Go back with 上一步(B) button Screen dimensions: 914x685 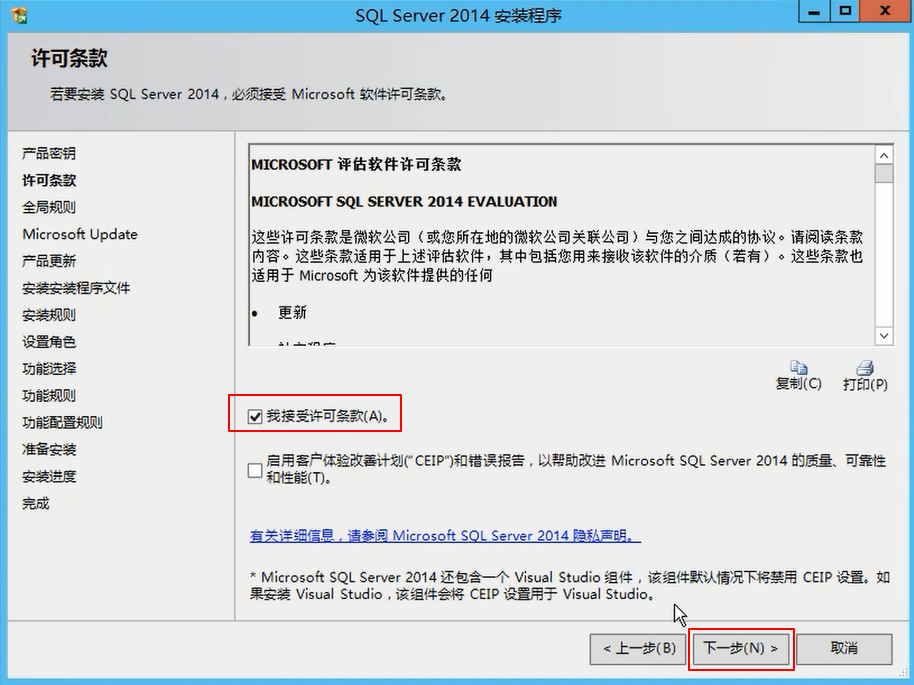click(x=639, y=648)
